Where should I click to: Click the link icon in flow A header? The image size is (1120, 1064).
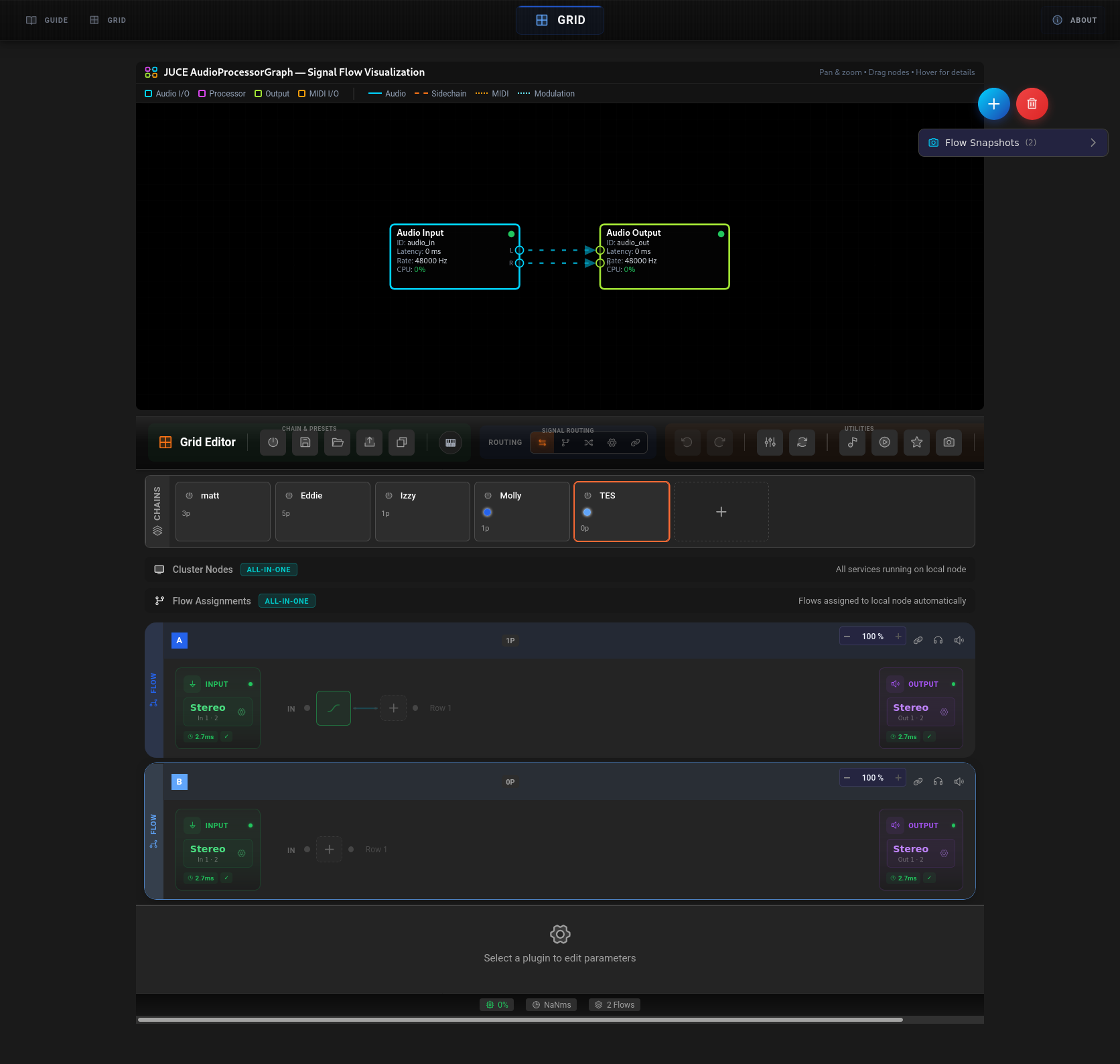click(918, 641)
